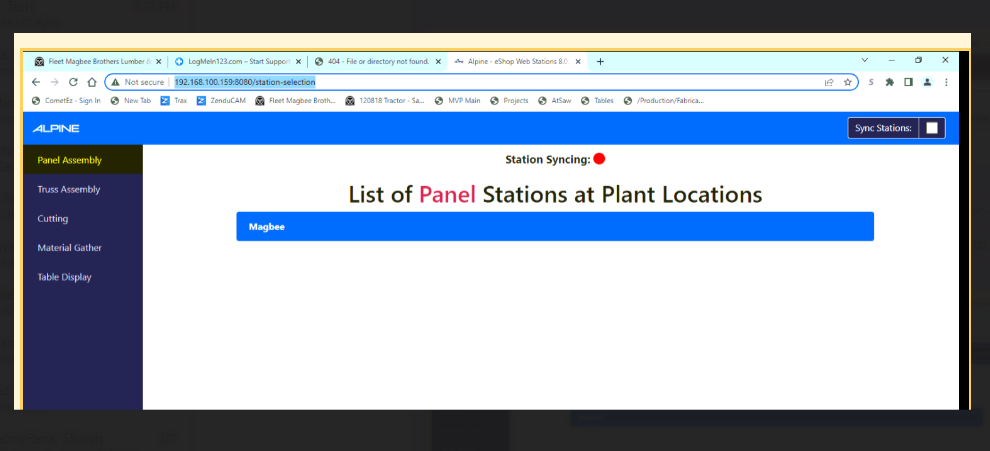Open the 120818 Tractor bookmark
The image size is (990, 451).
tap(385, 100)
